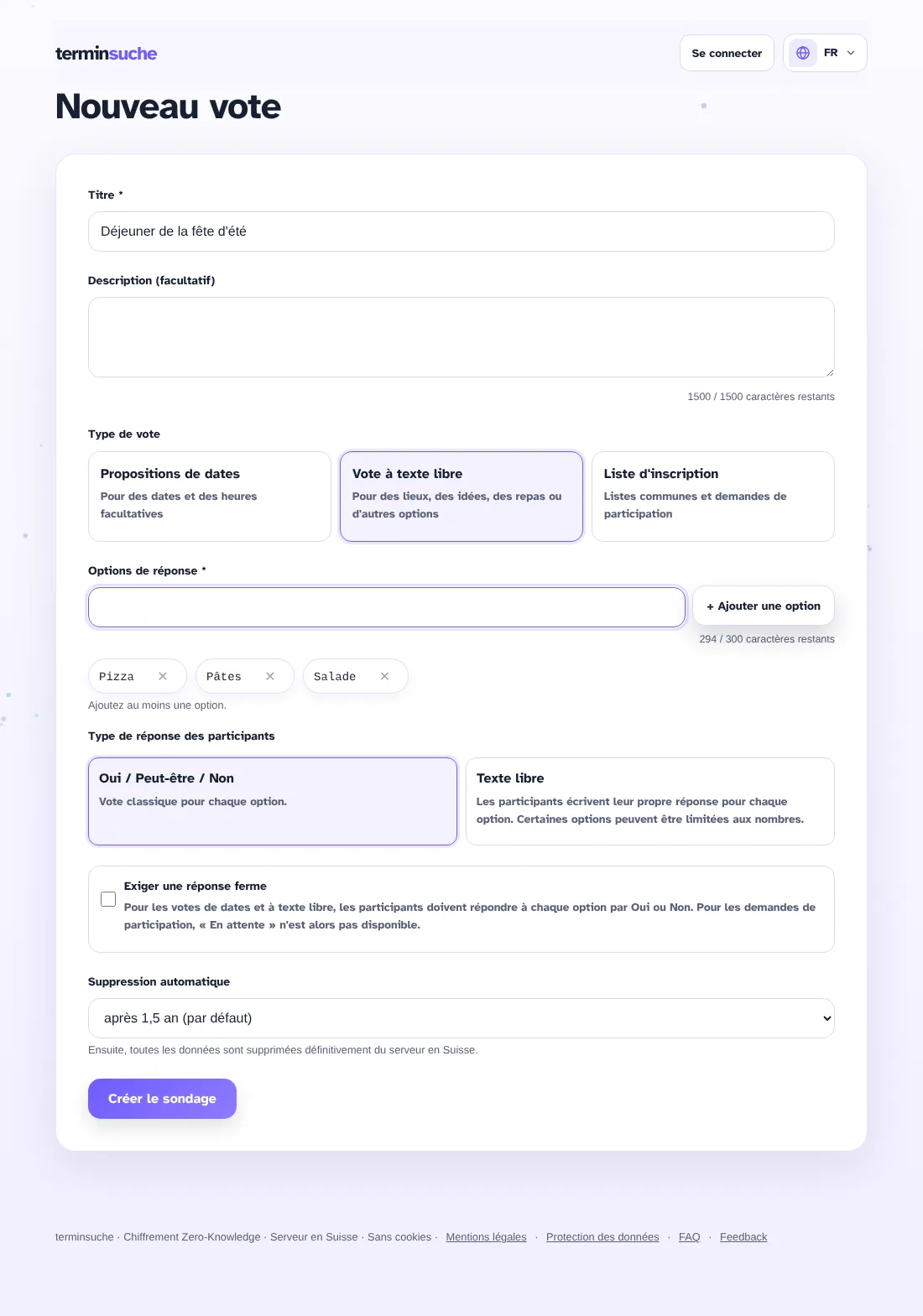
Task: Expand the FR language dropdown chevron
Action: point(851,53)
